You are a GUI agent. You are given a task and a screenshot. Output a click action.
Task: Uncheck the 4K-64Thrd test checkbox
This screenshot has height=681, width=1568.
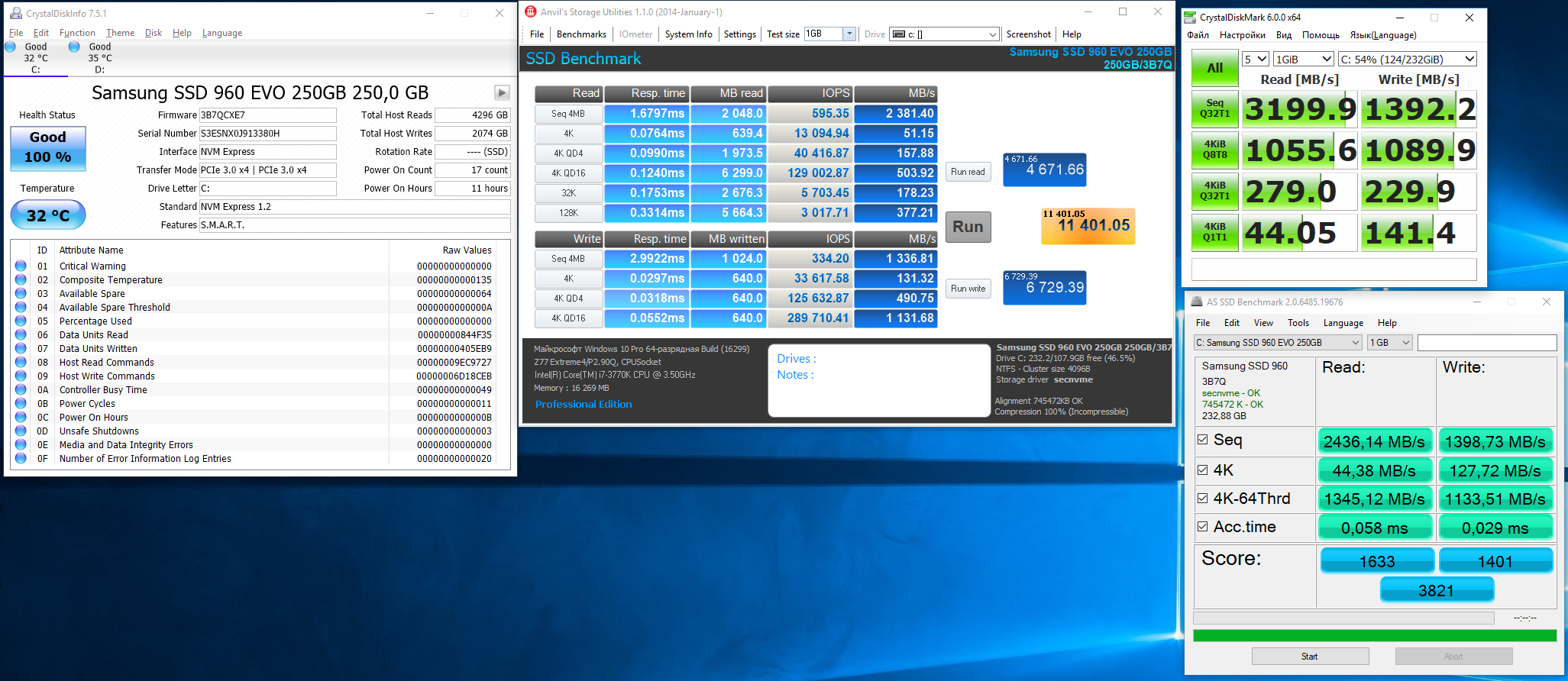pyautogui.click(x=1203, y=499)
